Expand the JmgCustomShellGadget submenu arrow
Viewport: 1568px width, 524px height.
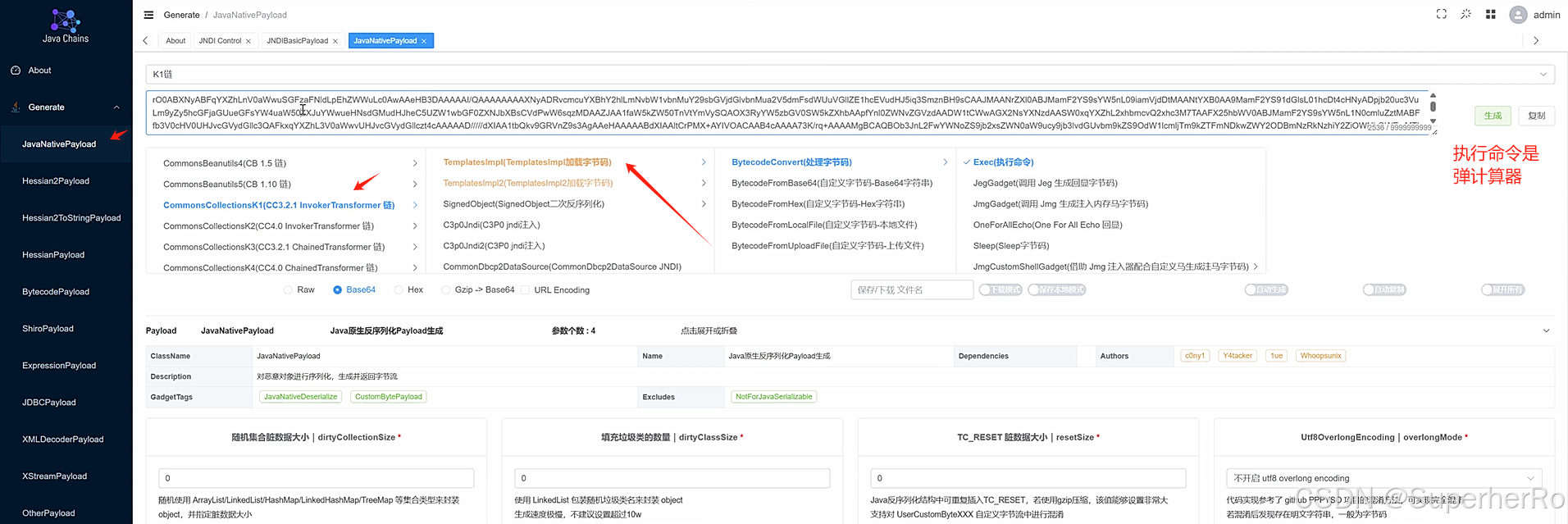[x=1256, y=267]
